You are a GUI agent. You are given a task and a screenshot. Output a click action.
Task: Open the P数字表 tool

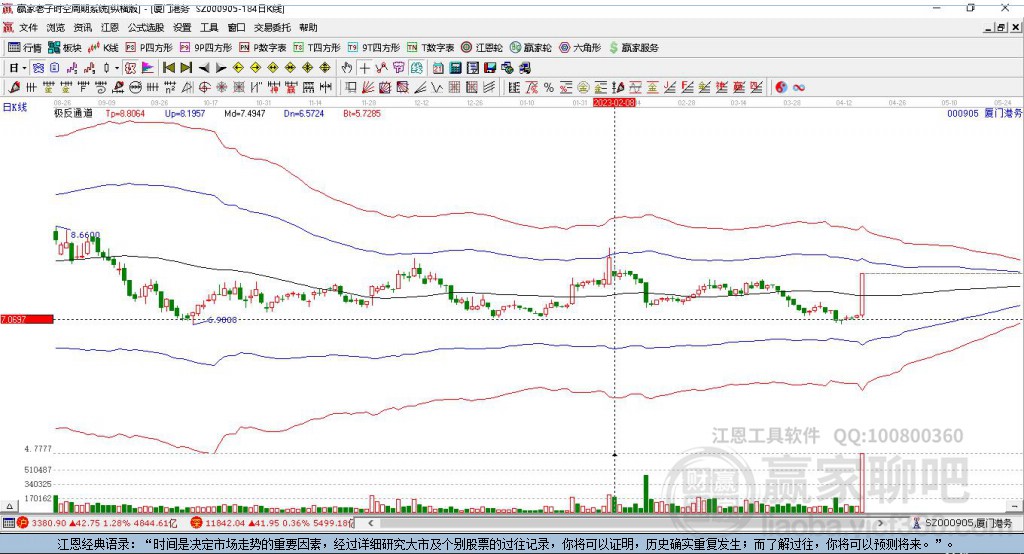[263, 48]
